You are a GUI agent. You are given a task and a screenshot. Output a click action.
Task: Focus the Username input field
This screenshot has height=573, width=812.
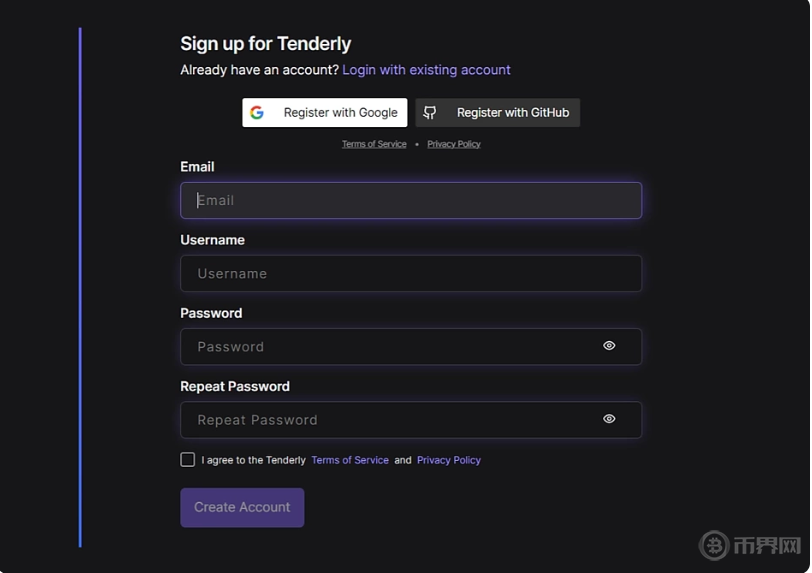click(410, 273)
